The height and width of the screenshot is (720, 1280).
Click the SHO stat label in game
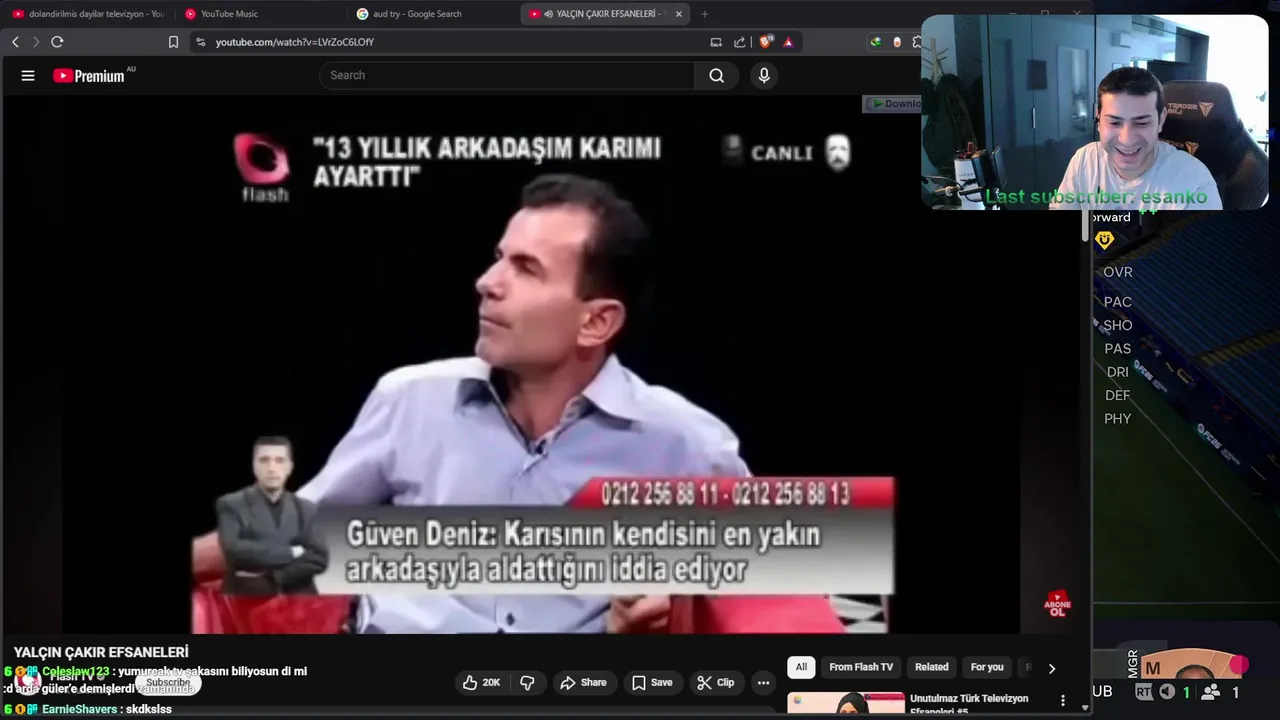[x=1118, y=325]
